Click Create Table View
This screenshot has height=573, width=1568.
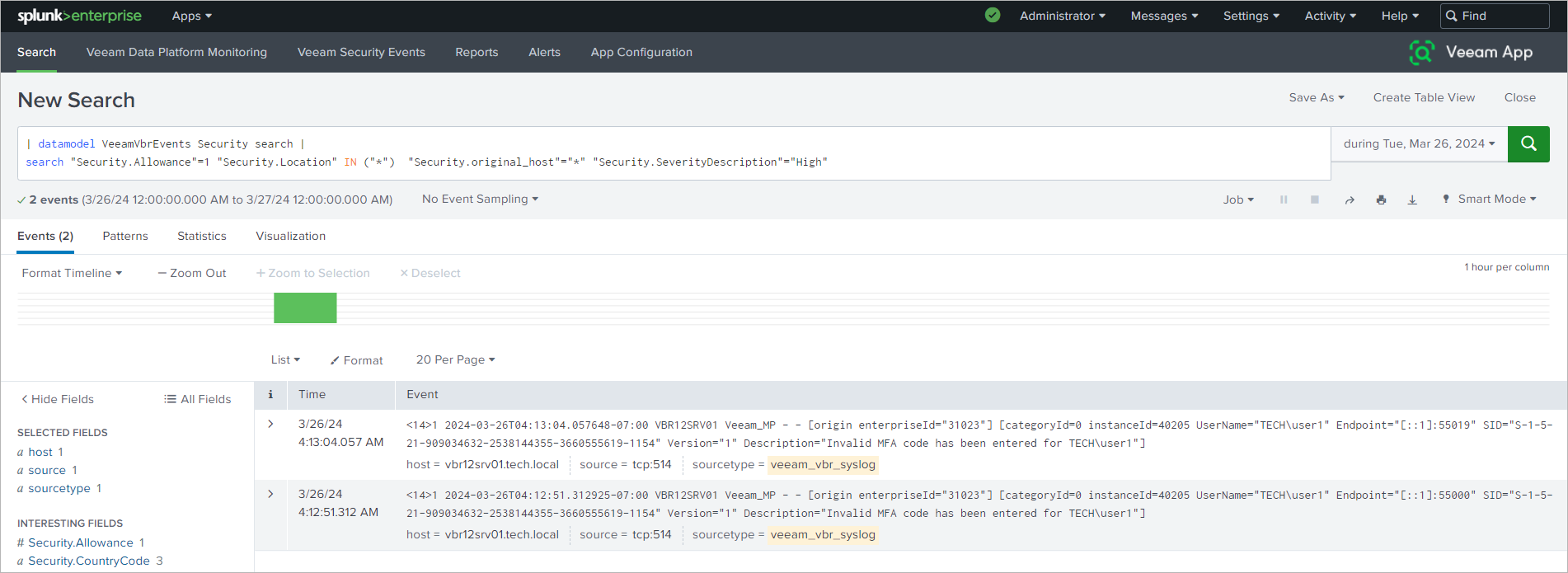click(x=1424, y=97)
